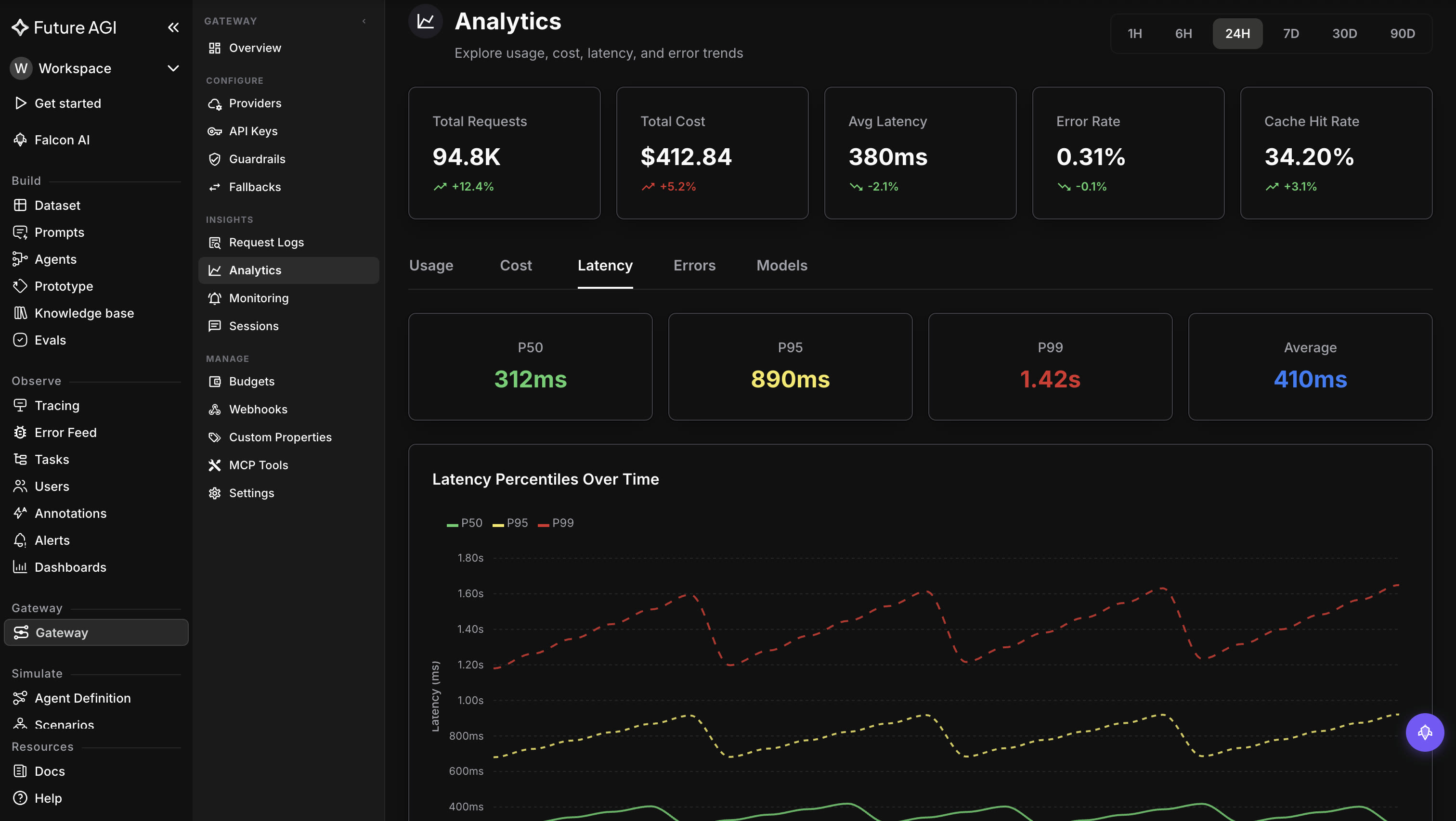This screenshot has width=1456, height=821.
Task: Open the Annotations sparkle icon
Action: point(20,513)
